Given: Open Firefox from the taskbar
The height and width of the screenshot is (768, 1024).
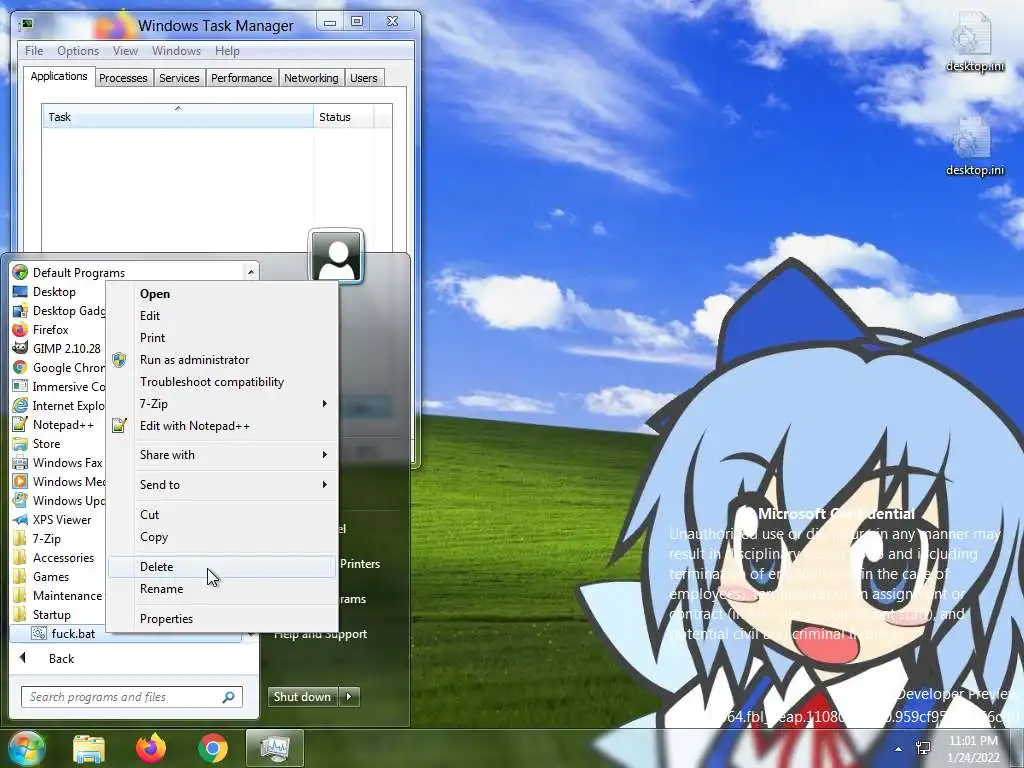Looking at the screenshot, I should click(x=151, y=748).
